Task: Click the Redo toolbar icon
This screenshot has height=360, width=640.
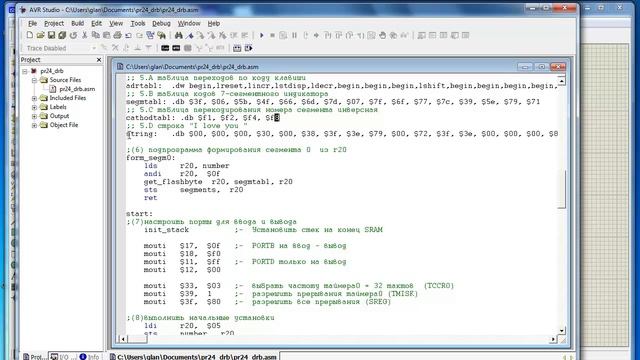Action: [x=139, y=36]
